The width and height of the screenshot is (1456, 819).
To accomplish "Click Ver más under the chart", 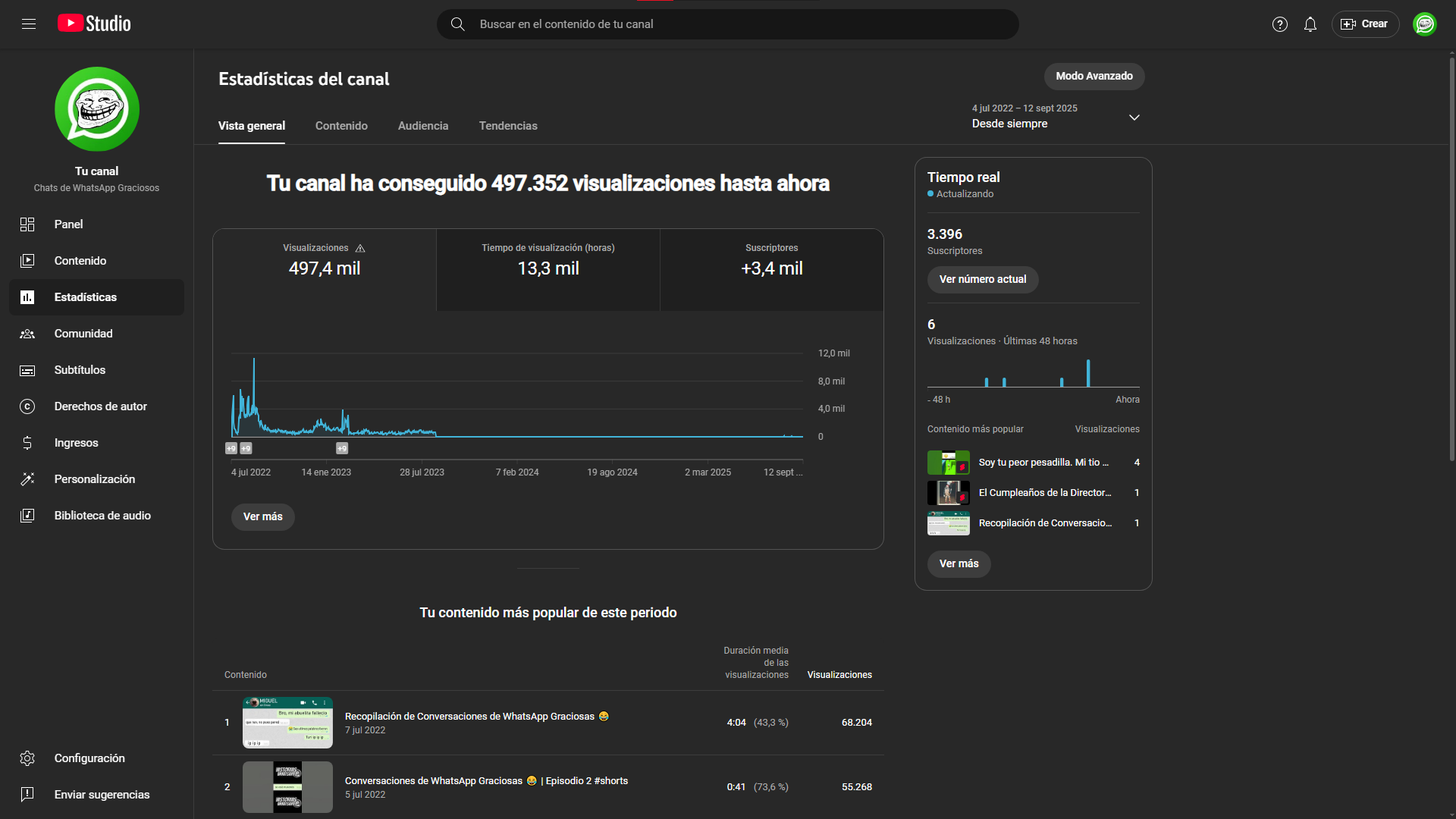I will pos(263,517).
